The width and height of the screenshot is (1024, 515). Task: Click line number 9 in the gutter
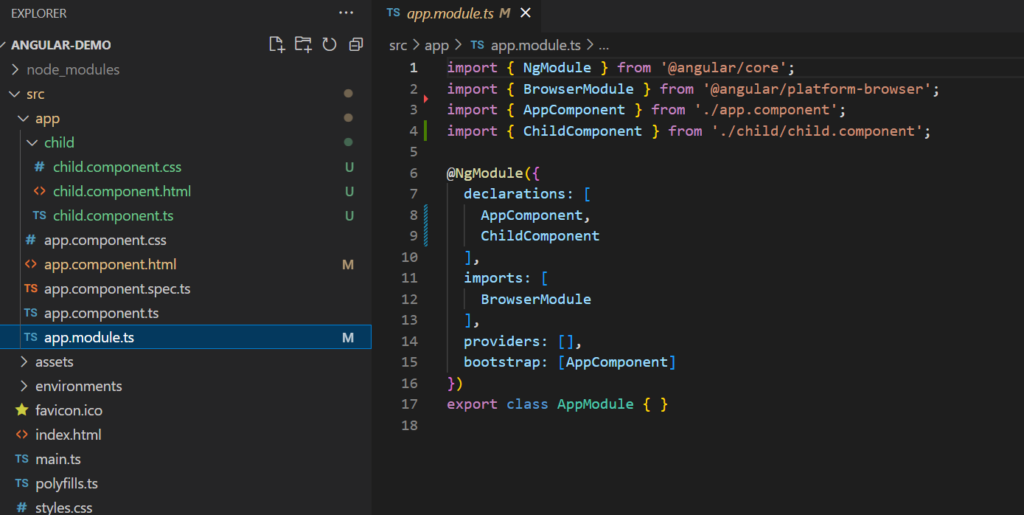[x=413, y=236]
